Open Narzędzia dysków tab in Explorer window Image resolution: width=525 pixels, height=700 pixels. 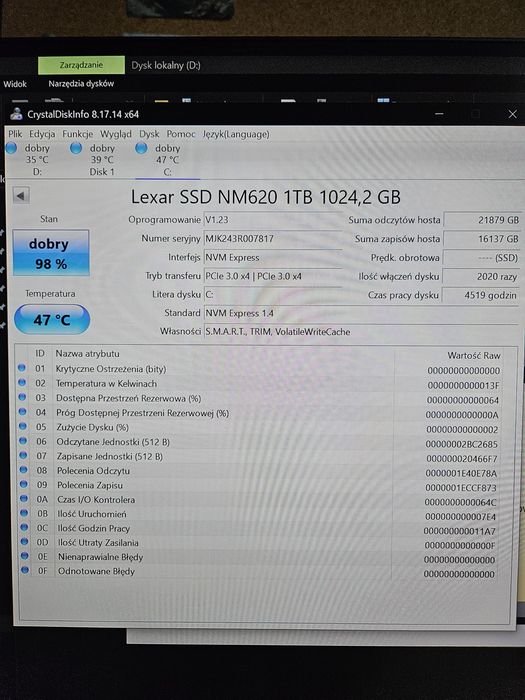click(x=81, y=83)
